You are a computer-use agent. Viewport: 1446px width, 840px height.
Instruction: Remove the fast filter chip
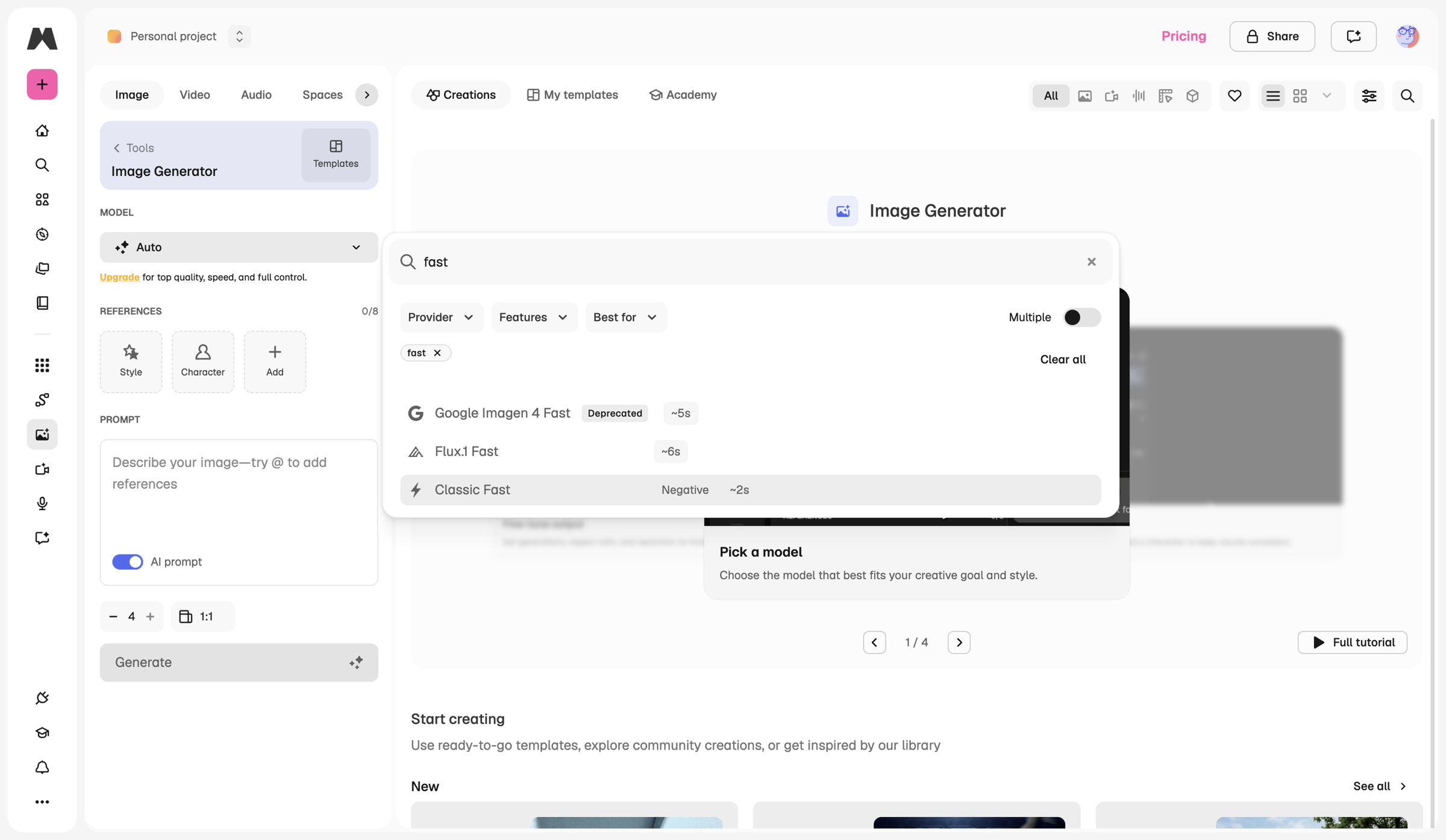pos(437,353)
